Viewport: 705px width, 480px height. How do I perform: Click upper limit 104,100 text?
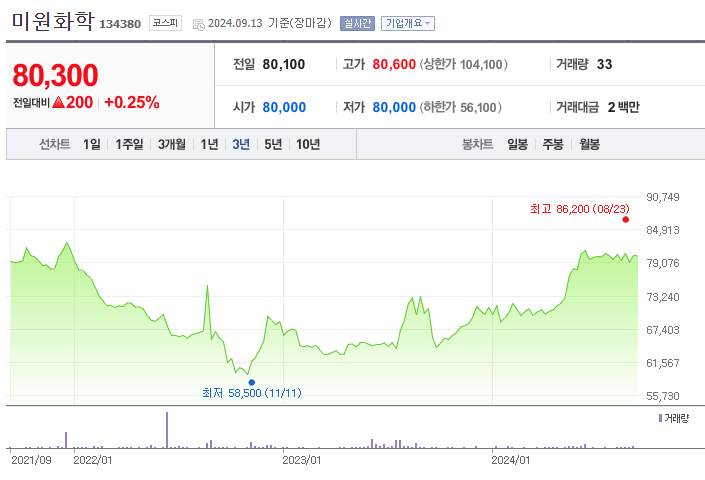464,64
